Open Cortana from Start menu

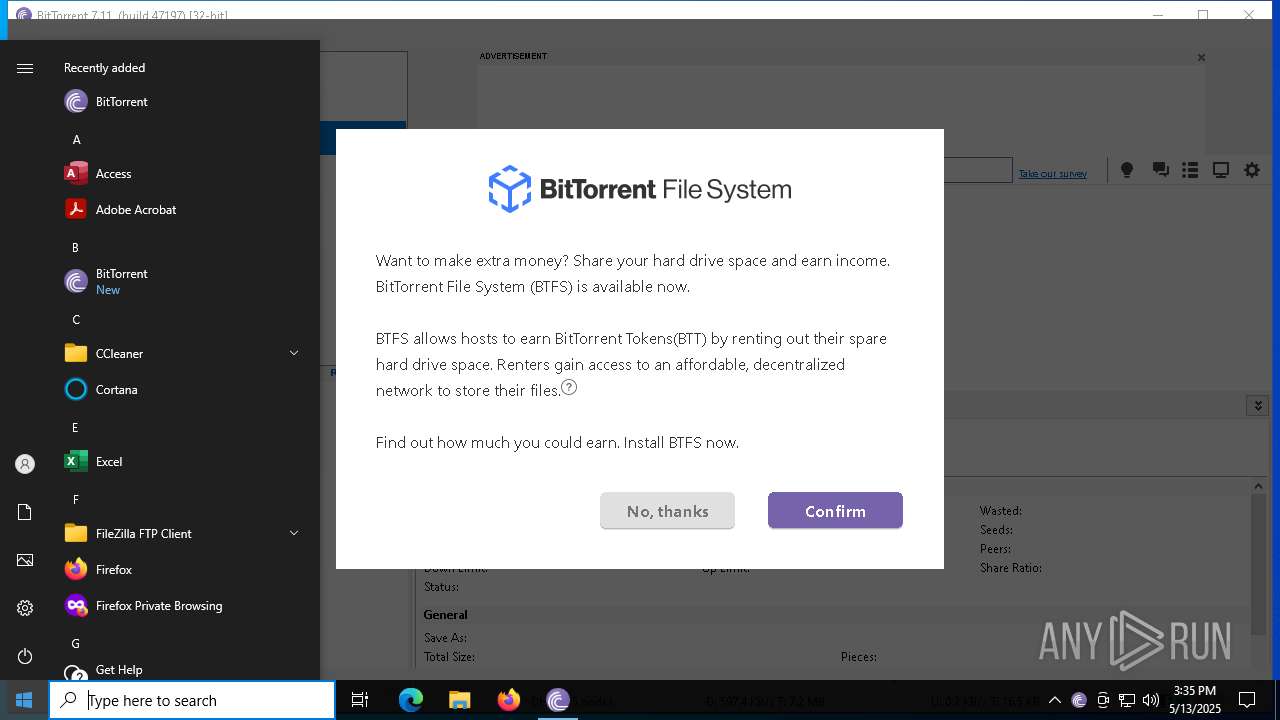185,389
